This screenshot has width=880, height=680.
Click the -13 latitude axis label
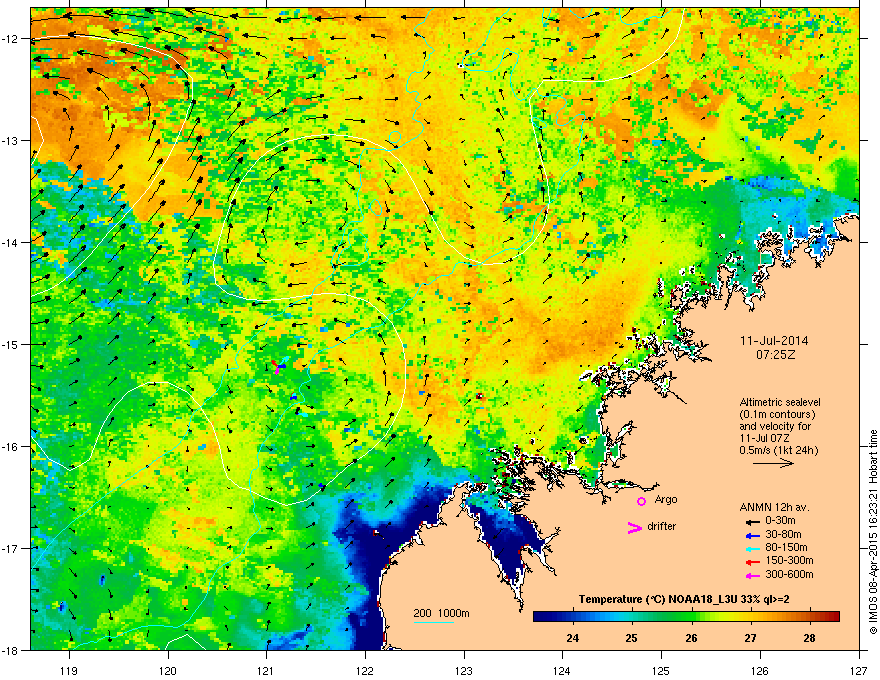pyautogui.click(x=11, y=140)
